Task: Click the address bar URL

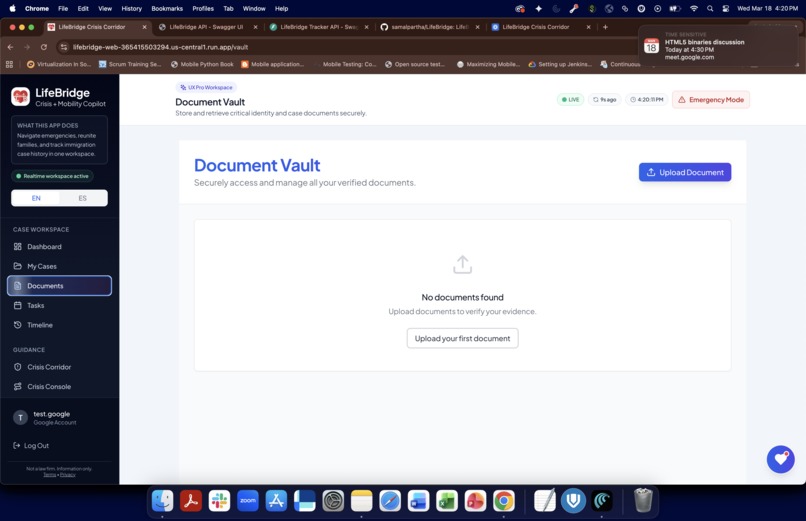Action: click(x=160, y=47)
